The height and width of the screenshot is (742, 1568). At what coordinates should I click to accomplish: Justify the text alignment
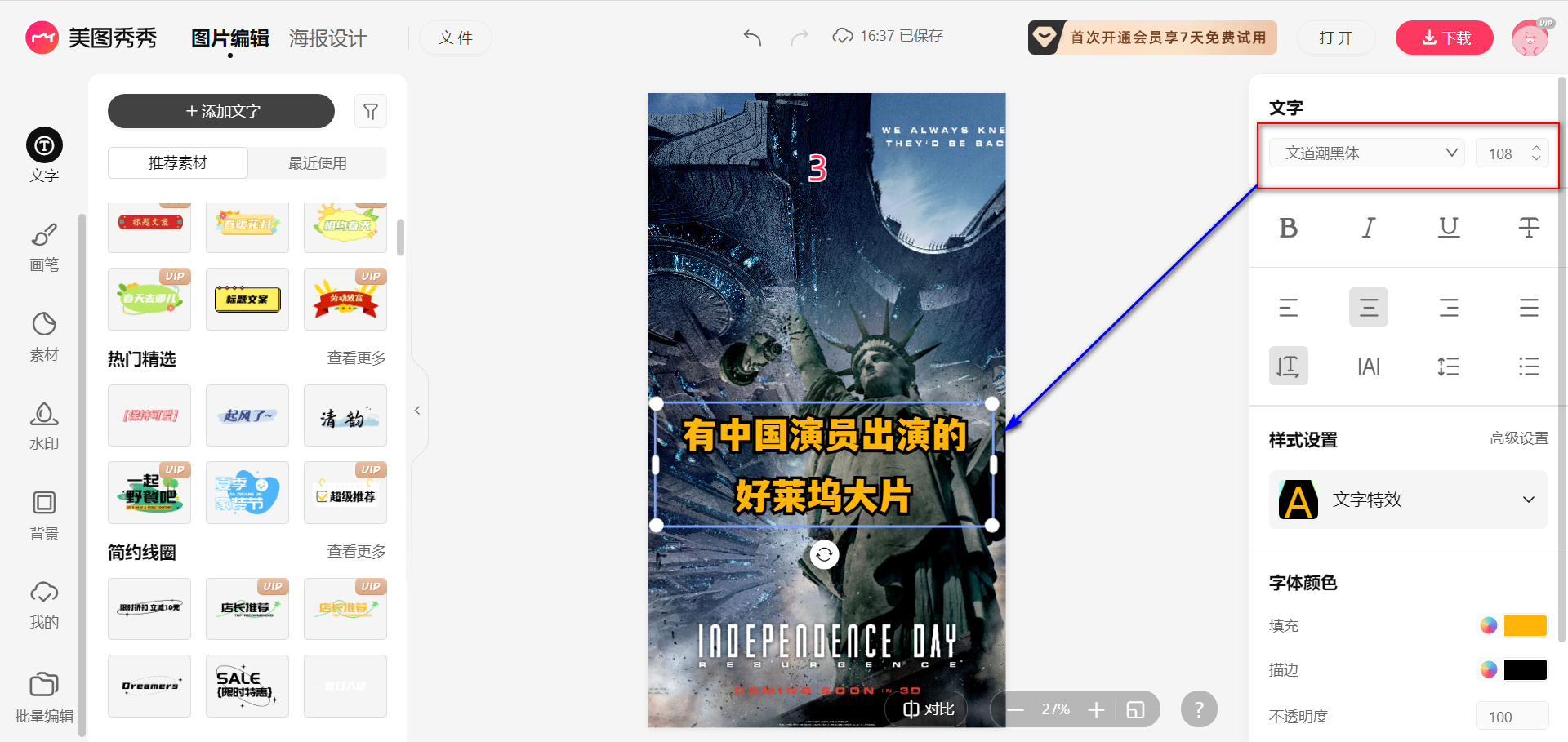click(1529, 307)
